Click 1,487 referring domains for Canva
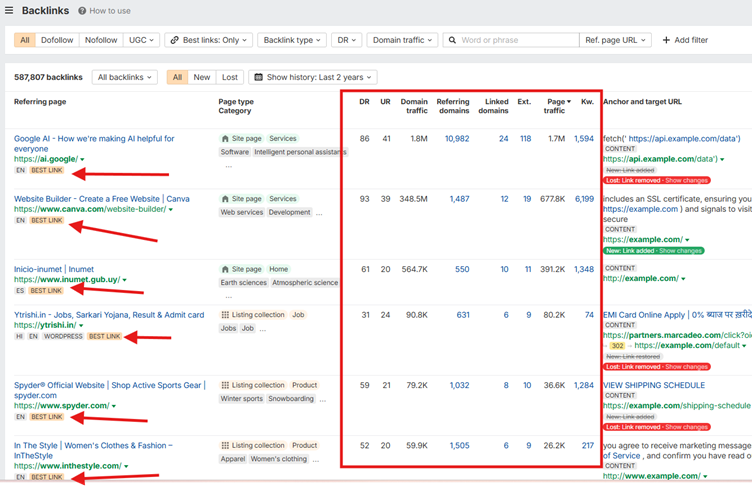This screenshot has width=752, height=486. coord(459,199)
